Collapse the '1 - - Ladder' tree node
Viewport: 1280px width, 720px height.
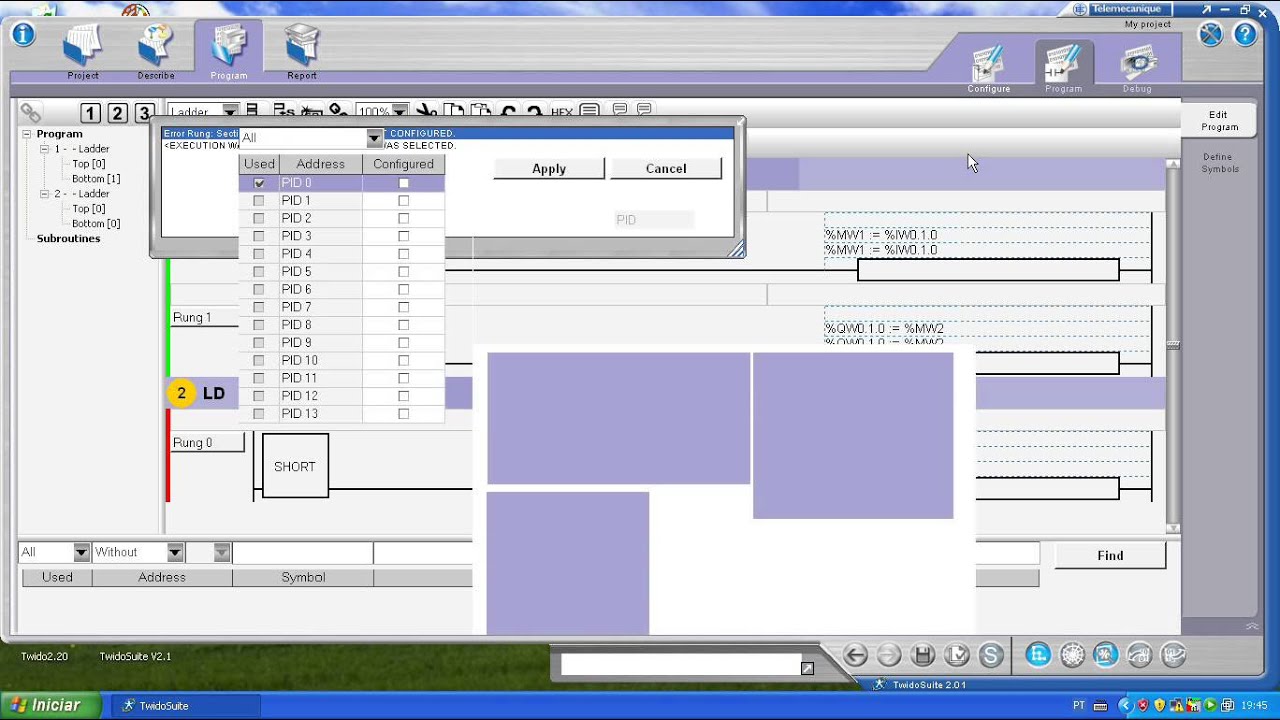click(x=45, y=149)
